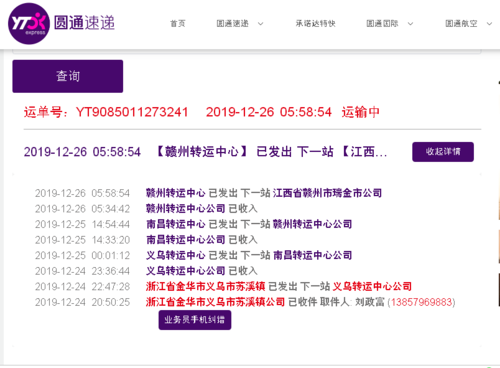Open 义乌转运中心公司 in the 23:36:44 row
This screenshot has width=500, height=368.
pos(186,271)
